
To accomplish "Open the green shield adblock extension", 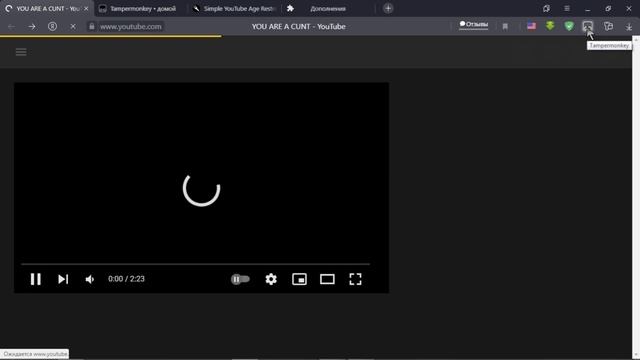I will tap(569, 26).
